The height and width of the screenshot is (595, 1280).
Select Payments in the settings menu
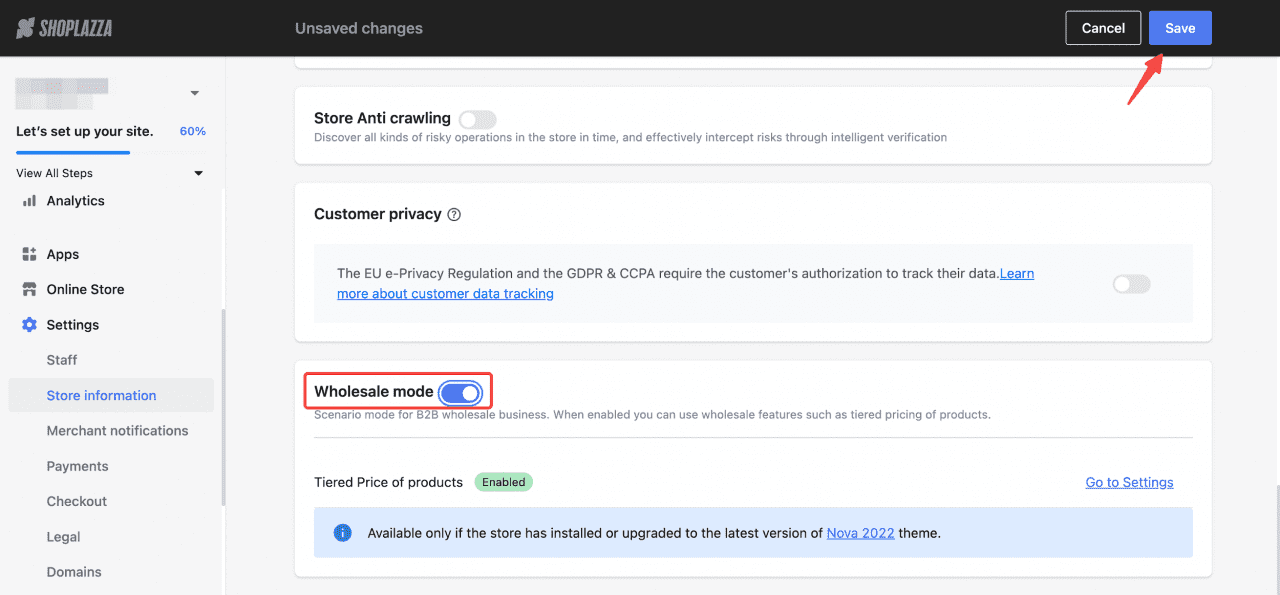[x=77, y=466]
